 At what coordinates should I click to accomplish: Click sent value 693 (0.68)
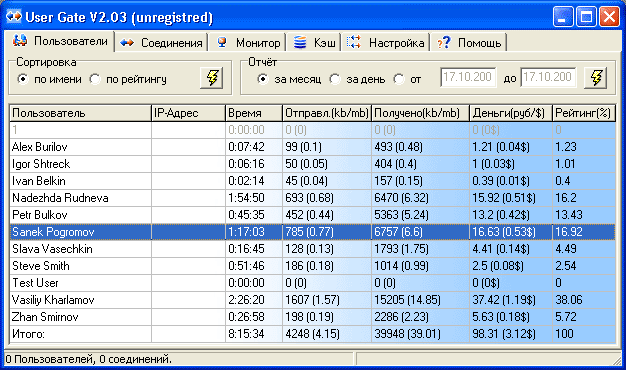pyautogui.click(x=309, y=198)
